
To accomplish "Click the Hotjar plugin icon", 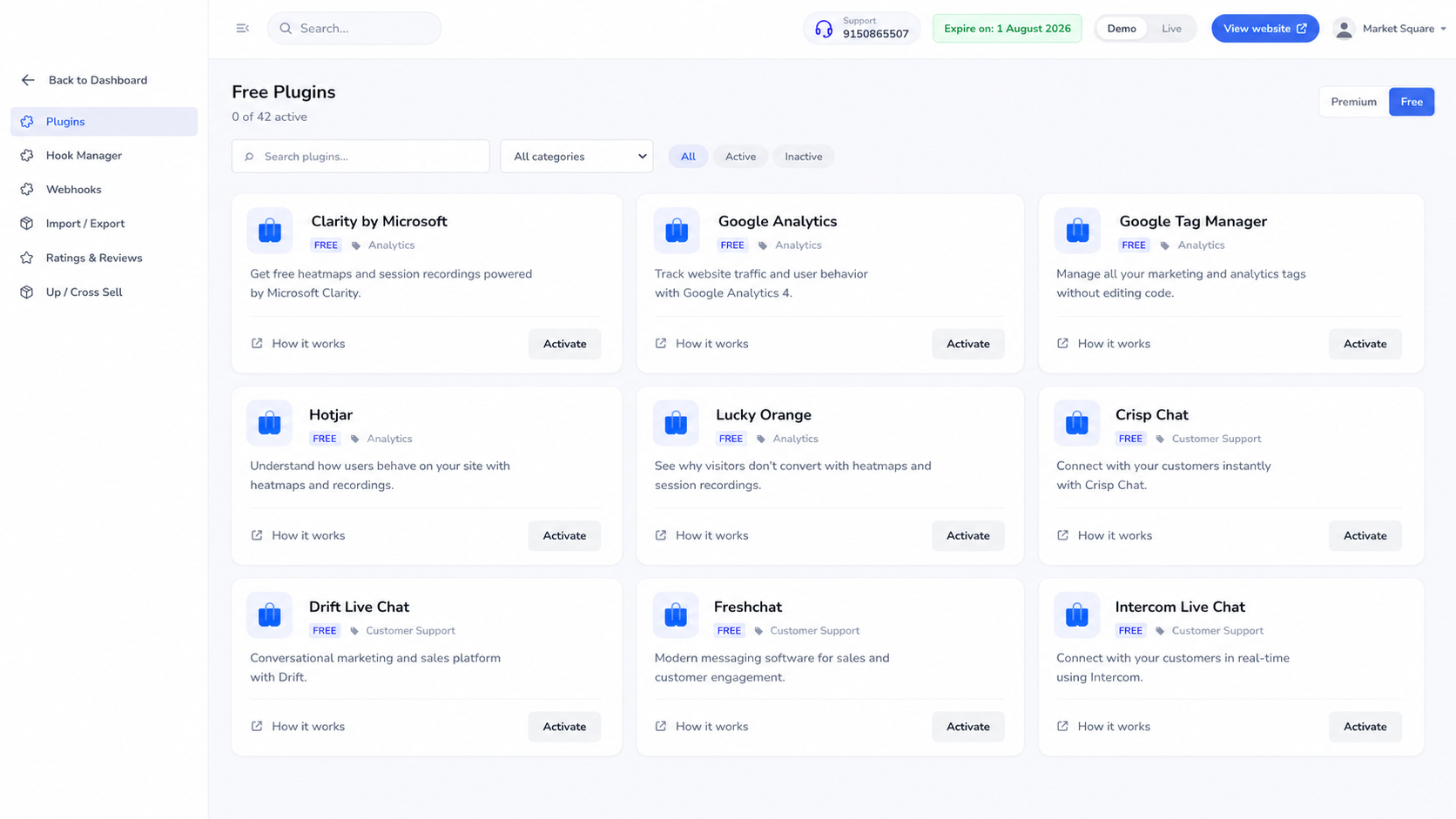I will [270, 423].
